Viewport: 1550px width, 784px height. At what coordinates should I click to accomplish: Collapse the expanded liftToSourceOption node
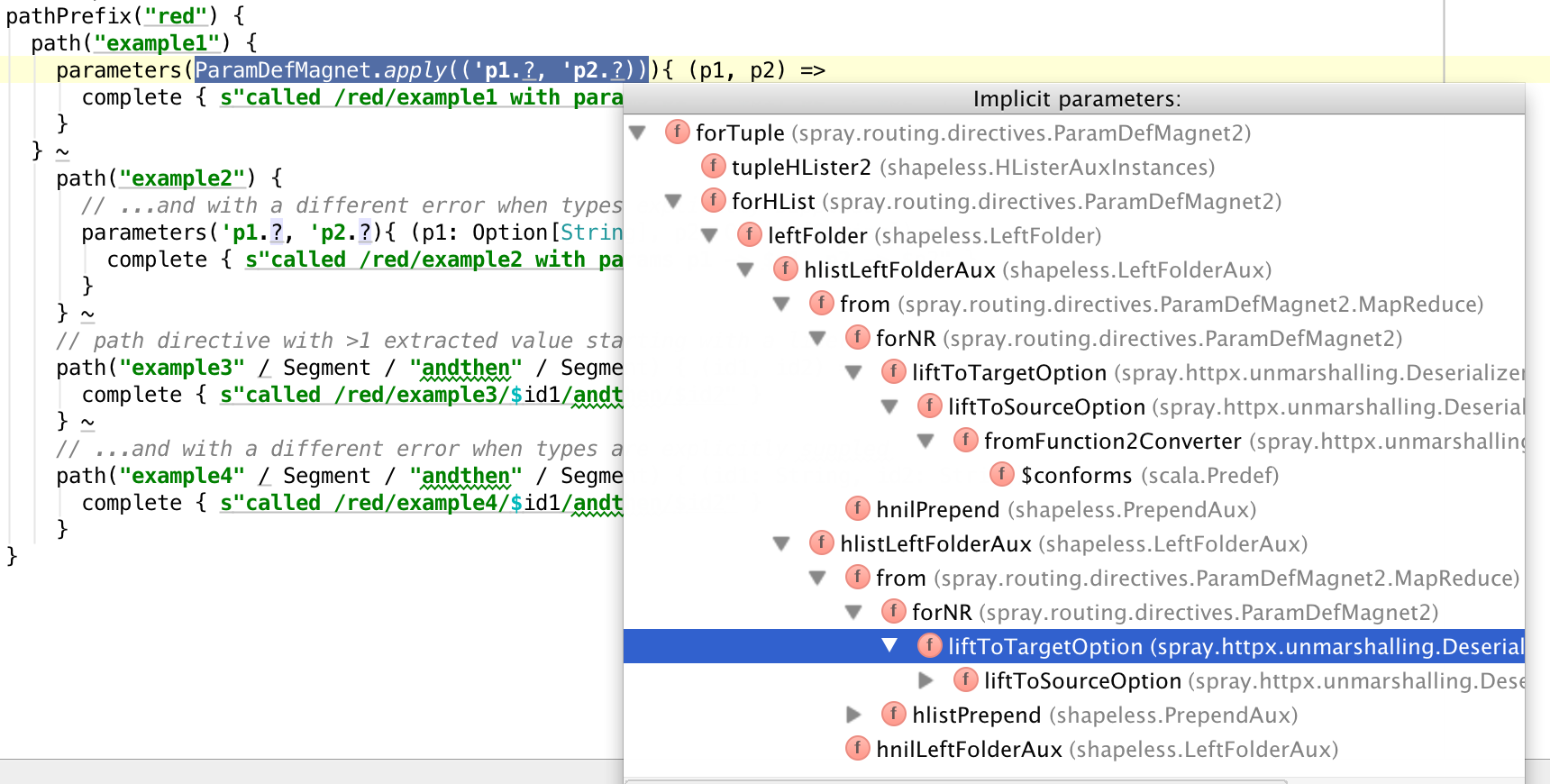[x=890, y=406]
